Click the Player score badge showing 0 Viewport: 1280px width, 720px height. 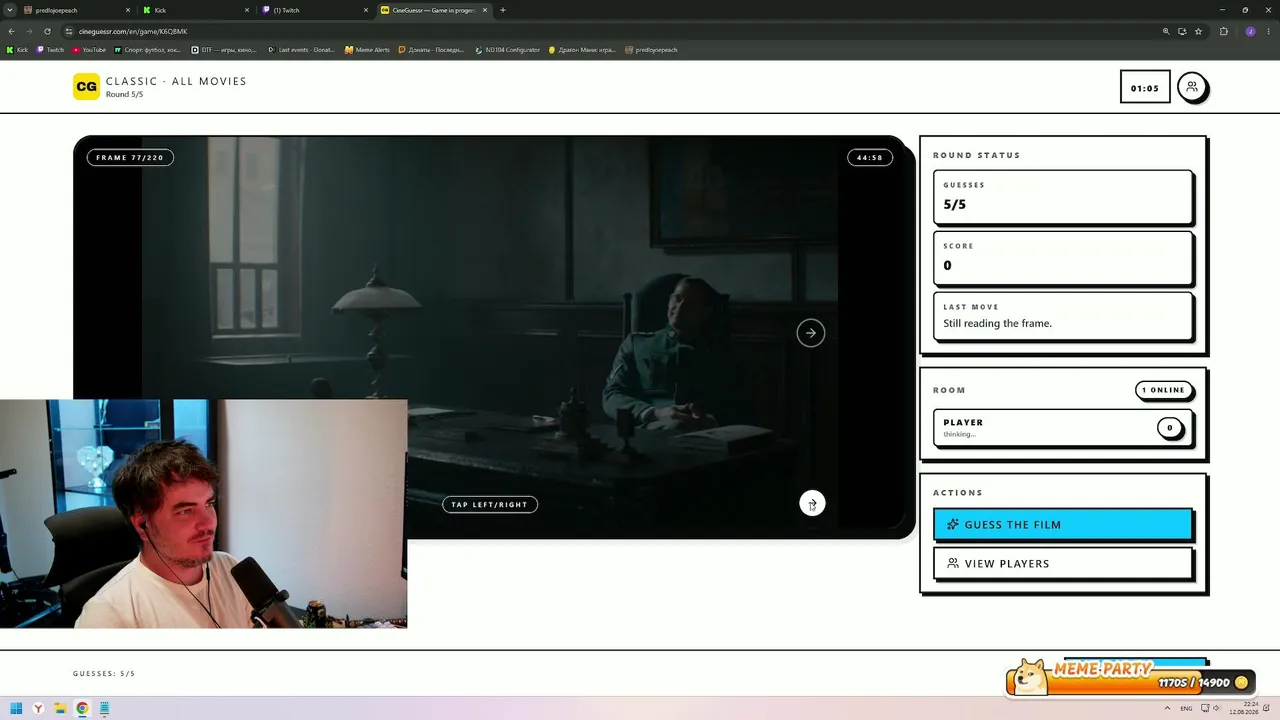pos(1170,428)
